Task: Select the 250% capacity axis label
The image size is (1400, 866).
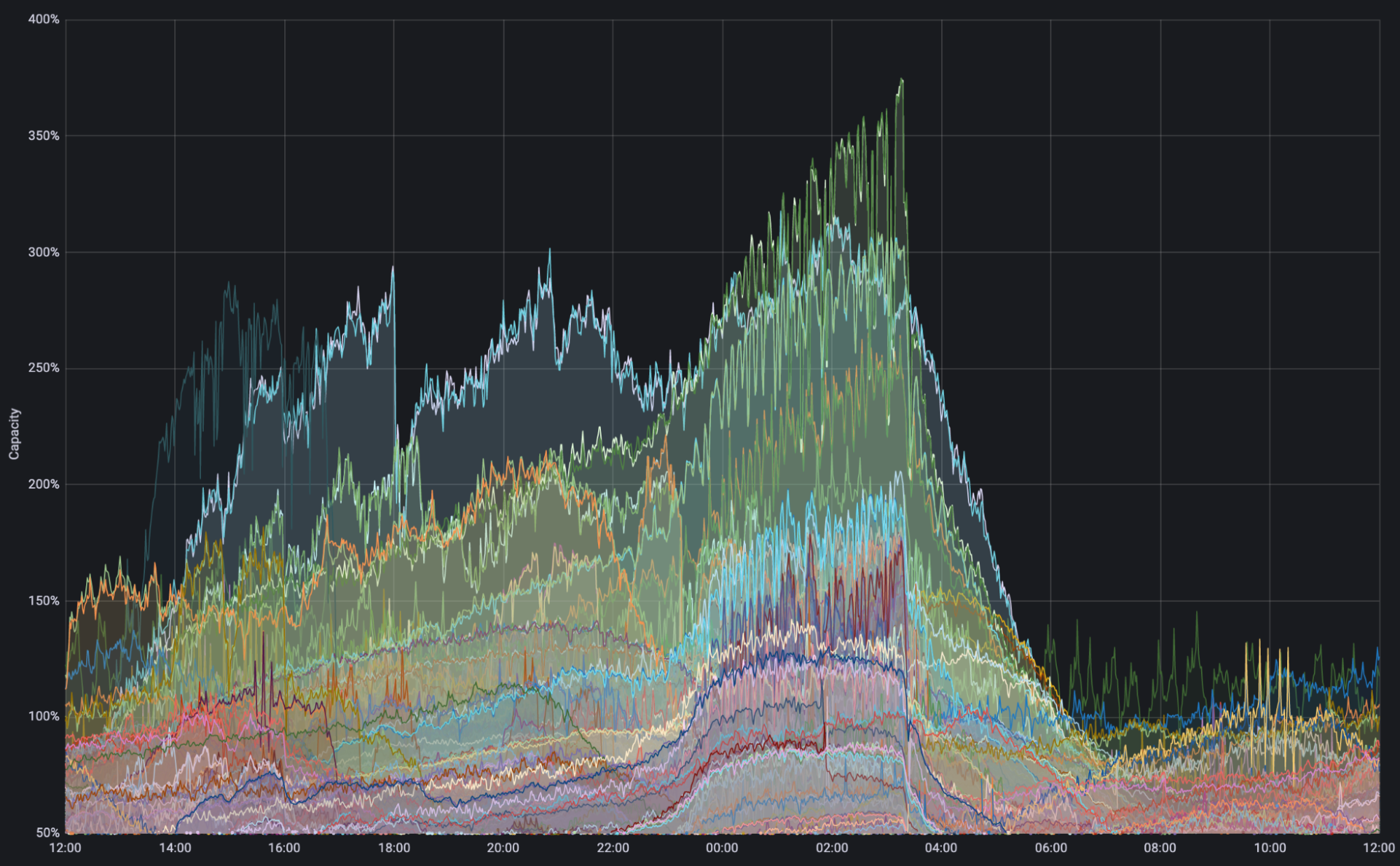Action: [x=43, y=368]
